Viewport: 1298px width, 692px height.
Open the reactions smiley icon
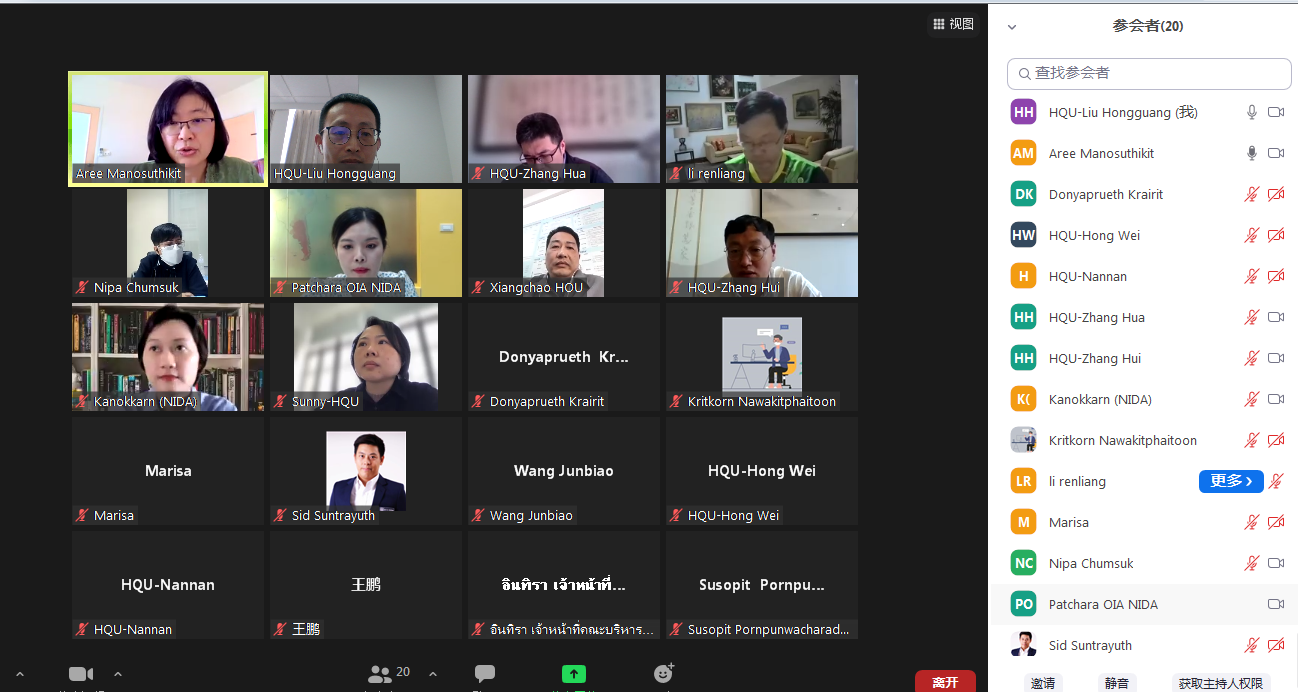click(x=663, y=673)
